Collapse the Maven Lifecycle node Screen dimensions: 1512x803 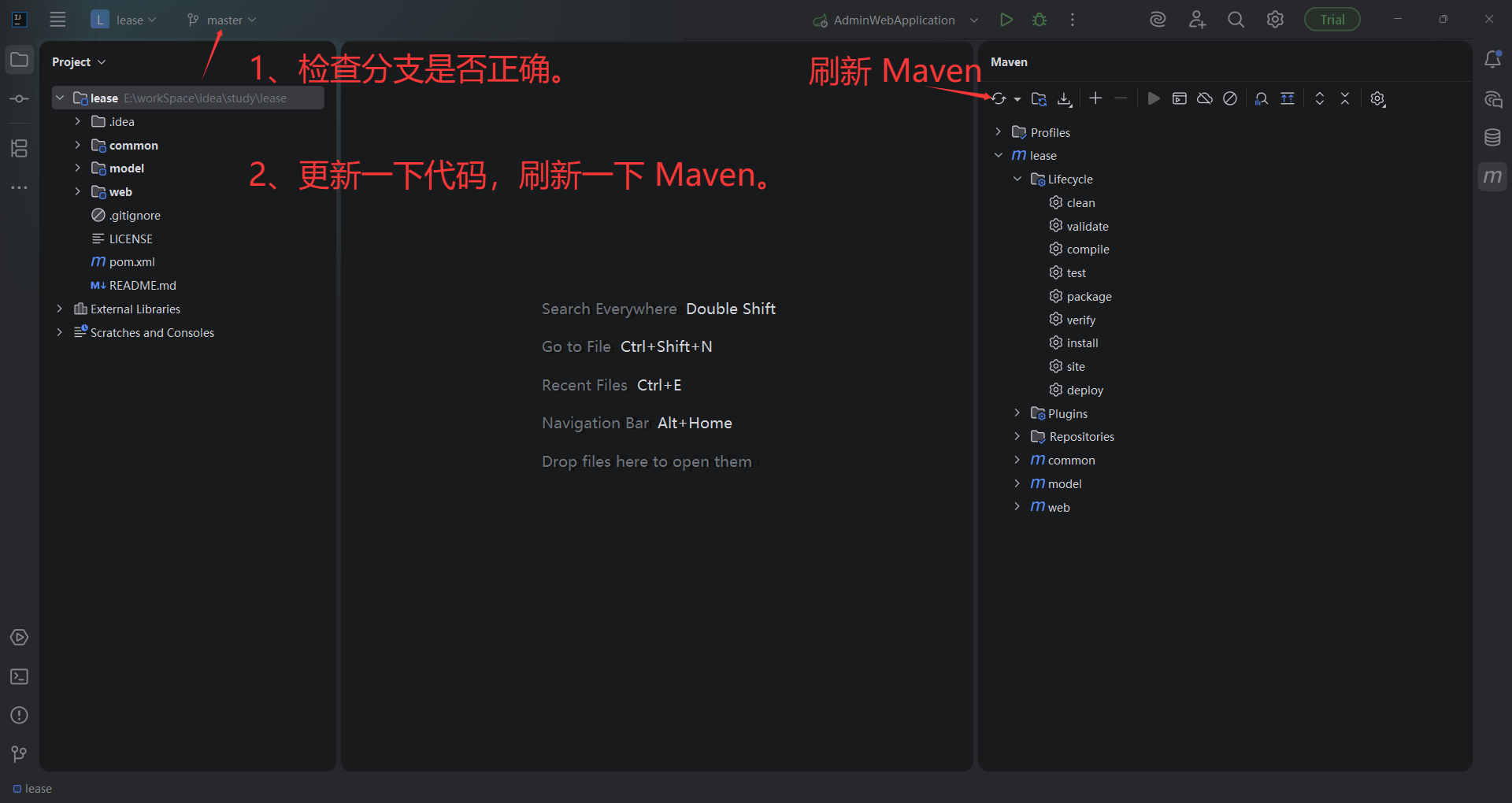(x=1017, y=179)
